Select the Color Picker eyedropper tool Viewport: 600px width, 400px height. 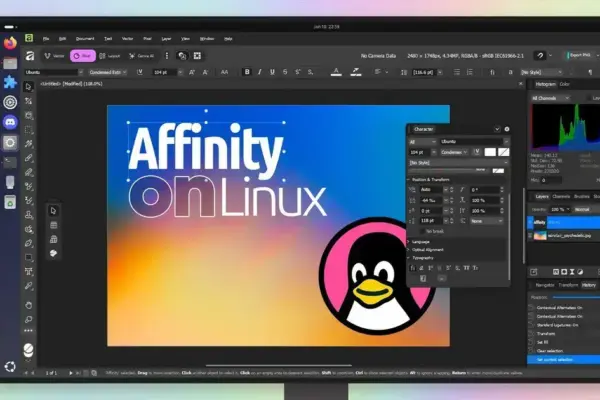click(28, 286)
